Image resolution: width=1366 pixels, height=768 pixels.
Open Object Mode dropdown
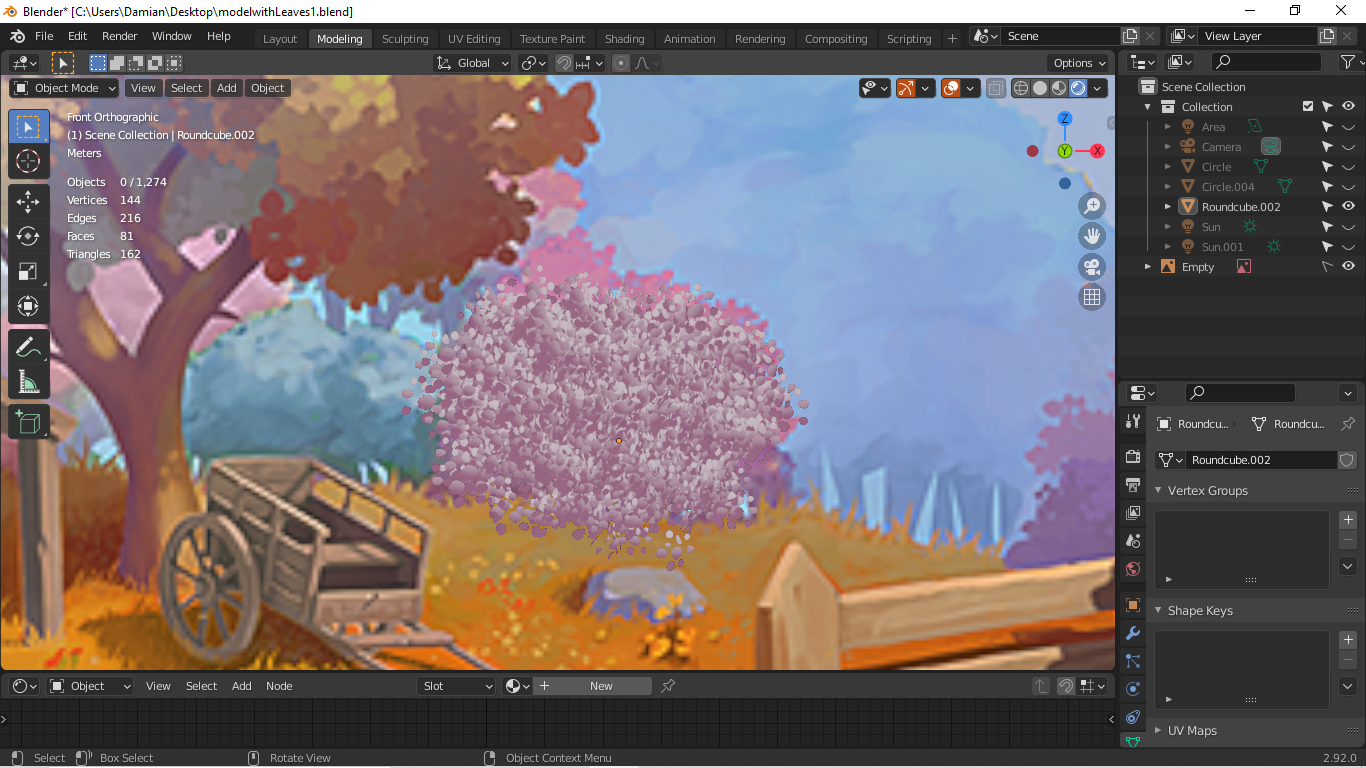[65, 88]
